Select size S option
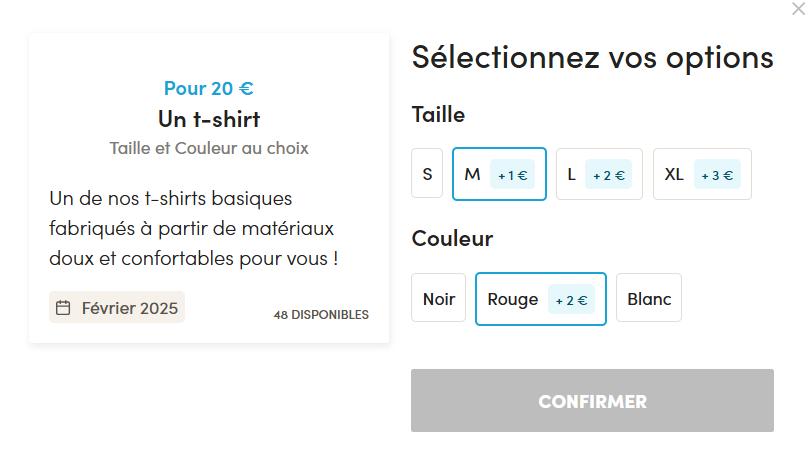This screenshot has width=811, height=455. (427, 174)
